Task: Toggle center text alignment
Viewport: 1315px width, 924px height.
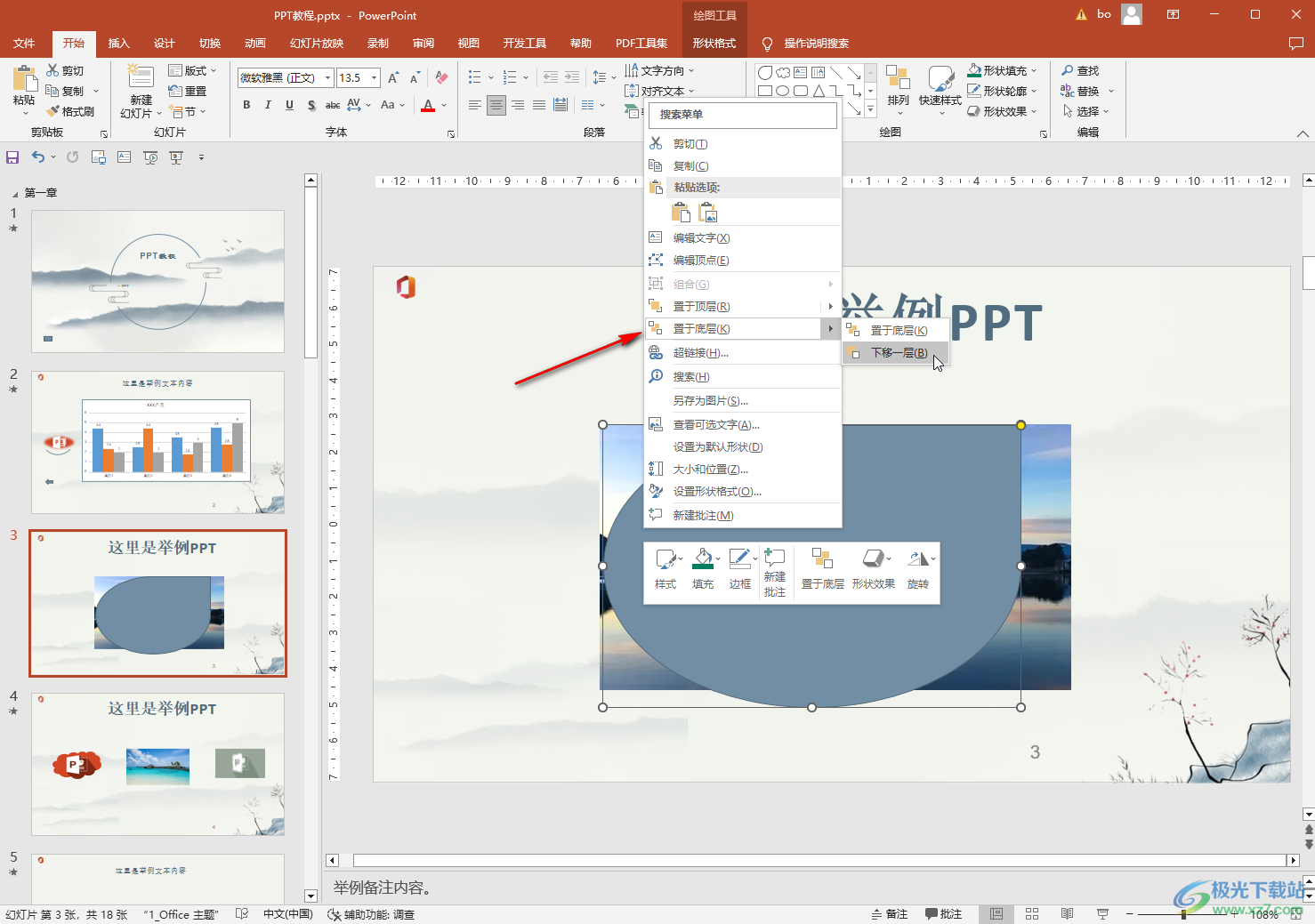Action: click(496, 105)
